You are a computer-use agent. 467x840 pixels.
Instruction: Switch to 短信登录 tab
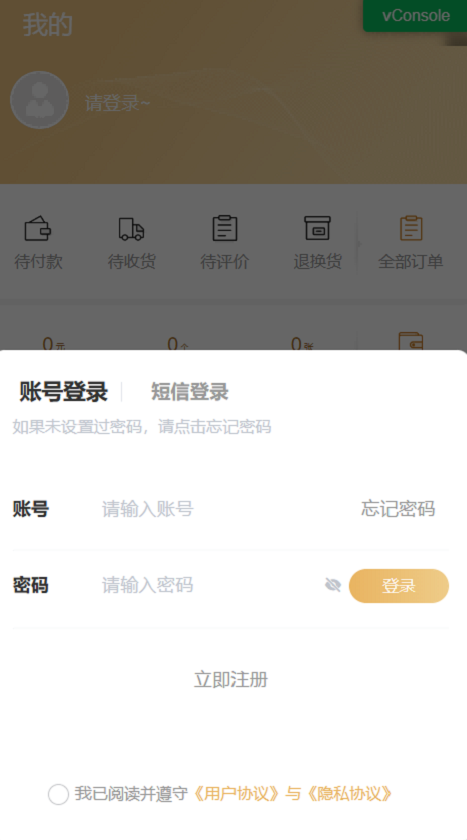click(x=190, y=392)
